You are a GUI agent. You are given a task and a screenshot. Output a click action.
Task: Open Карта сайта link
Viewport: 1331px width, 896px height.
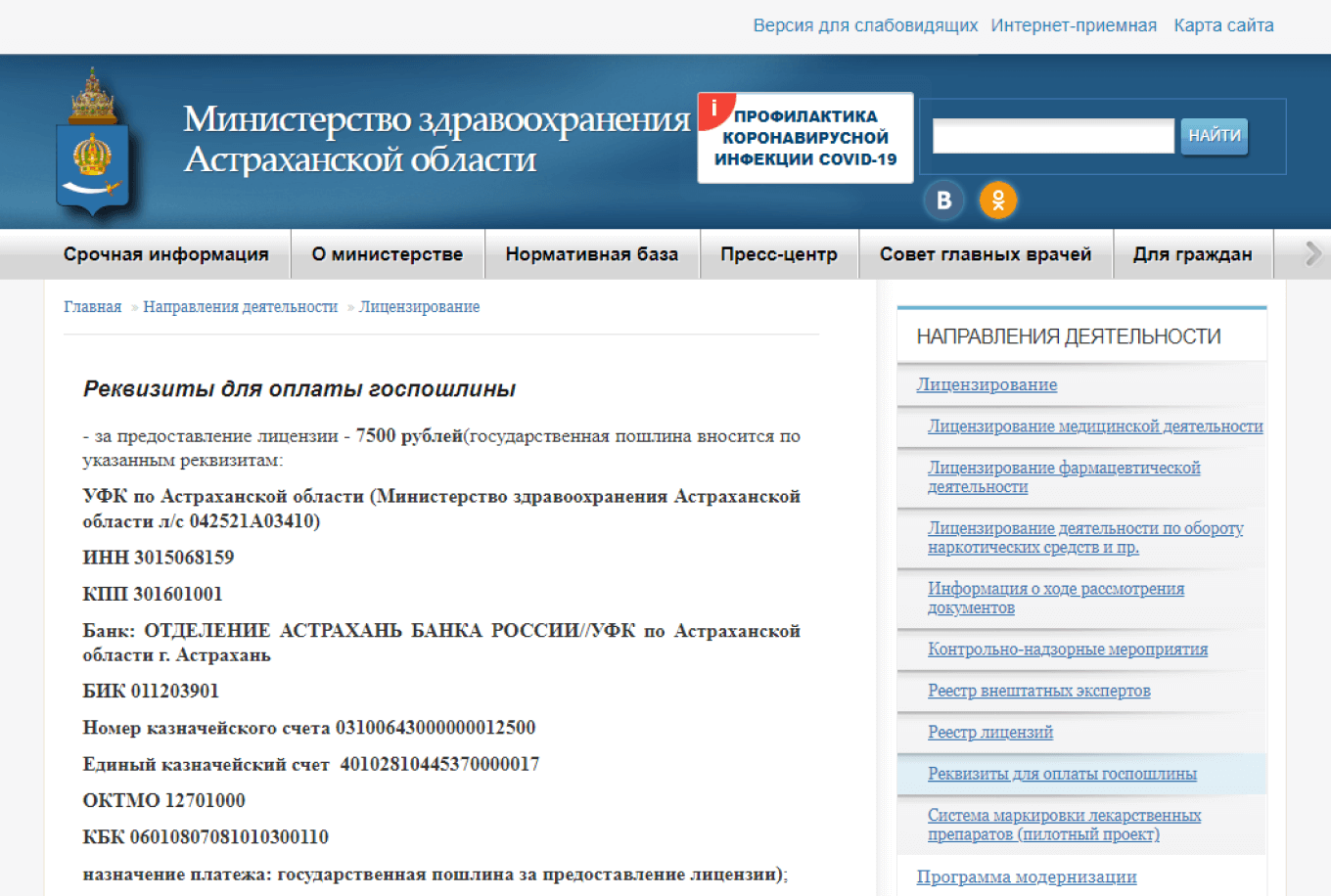pyautogui.click(x=1223, y=25)
